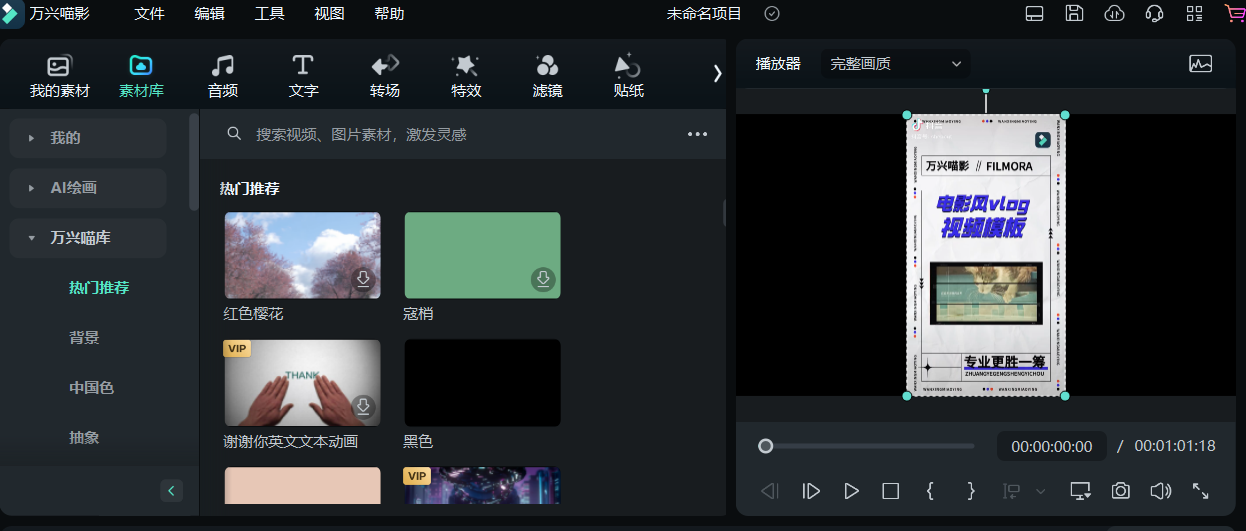Enter fullscreen preview with expand icon
Viewport: 1246px width, 531px height.
pos(1201,491)
